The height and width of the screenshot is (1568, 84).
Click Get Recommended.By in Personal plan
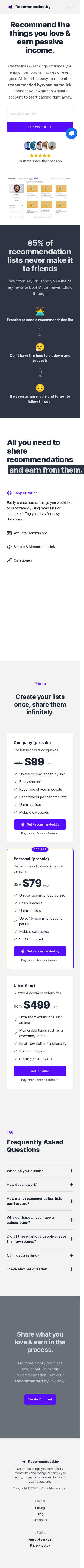coord(40,951)
